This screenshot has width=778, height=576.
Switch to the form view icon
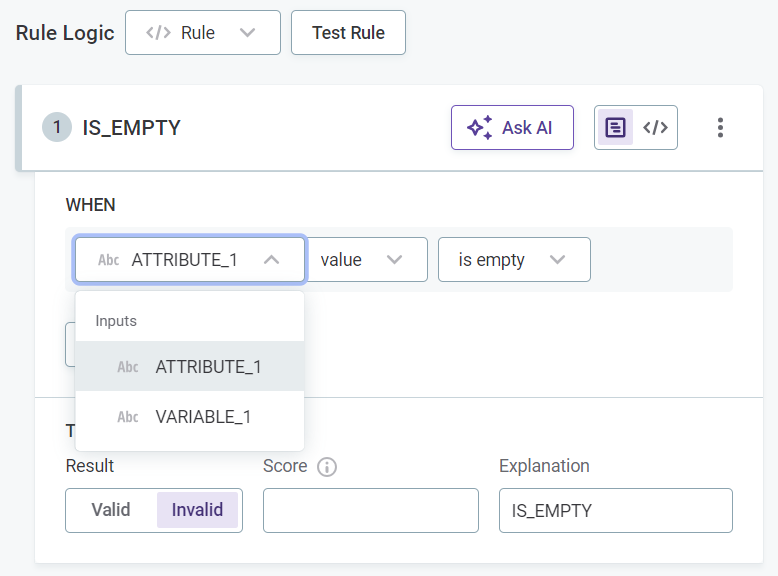click(615, 128)
